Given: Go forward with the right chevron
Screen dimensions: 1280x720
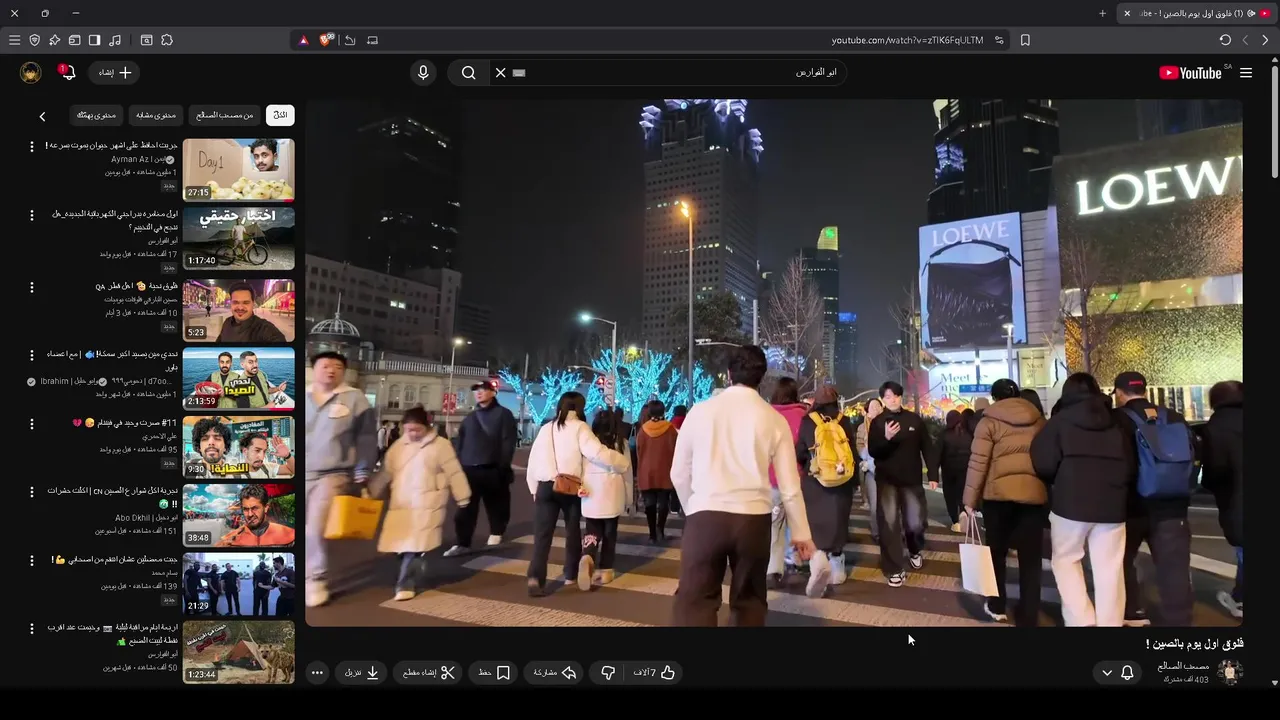Looking at the screenshot, I should point(1265,40).
